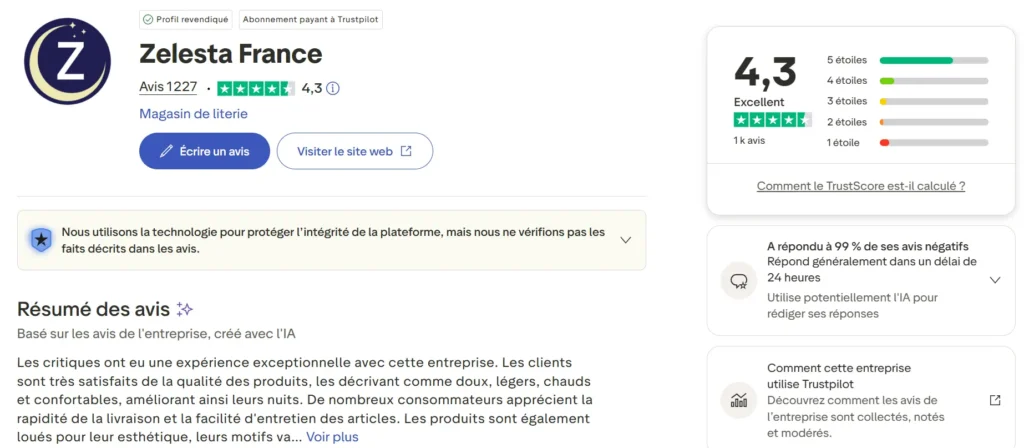Image resolution: width=1024 pixels, height=448 pixels.
Task: Click A répondu à 99 % de ses avis négatifs
Action: 867,247
